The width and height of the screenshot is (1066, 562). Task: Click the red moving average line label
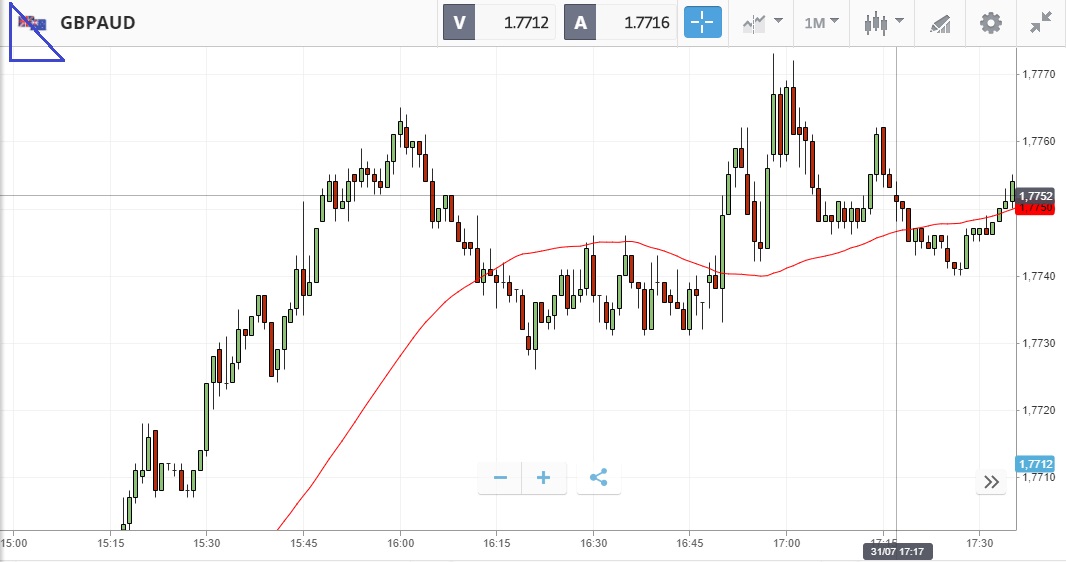pyautogui.click(x=1034, y=209)
